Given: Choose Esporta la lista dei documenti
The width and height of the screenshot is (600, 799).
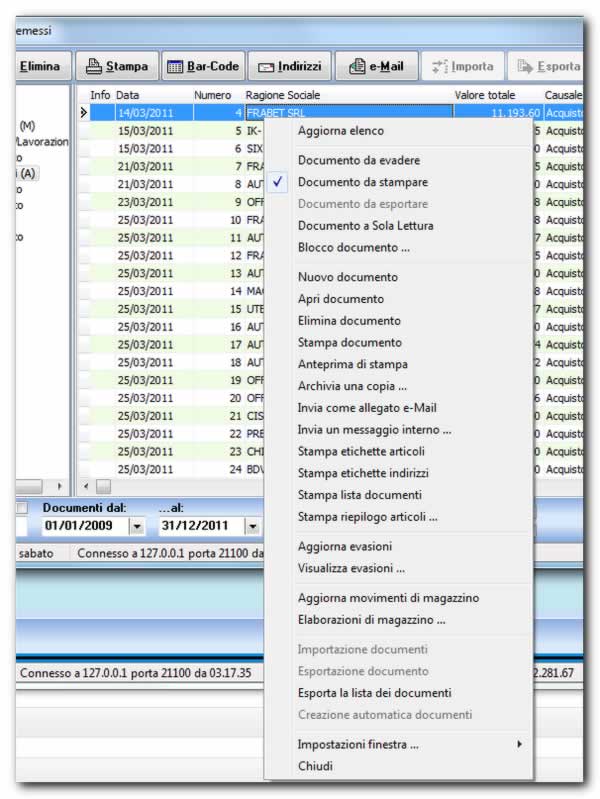Looking at the screenshot, I should pos(374,693).
